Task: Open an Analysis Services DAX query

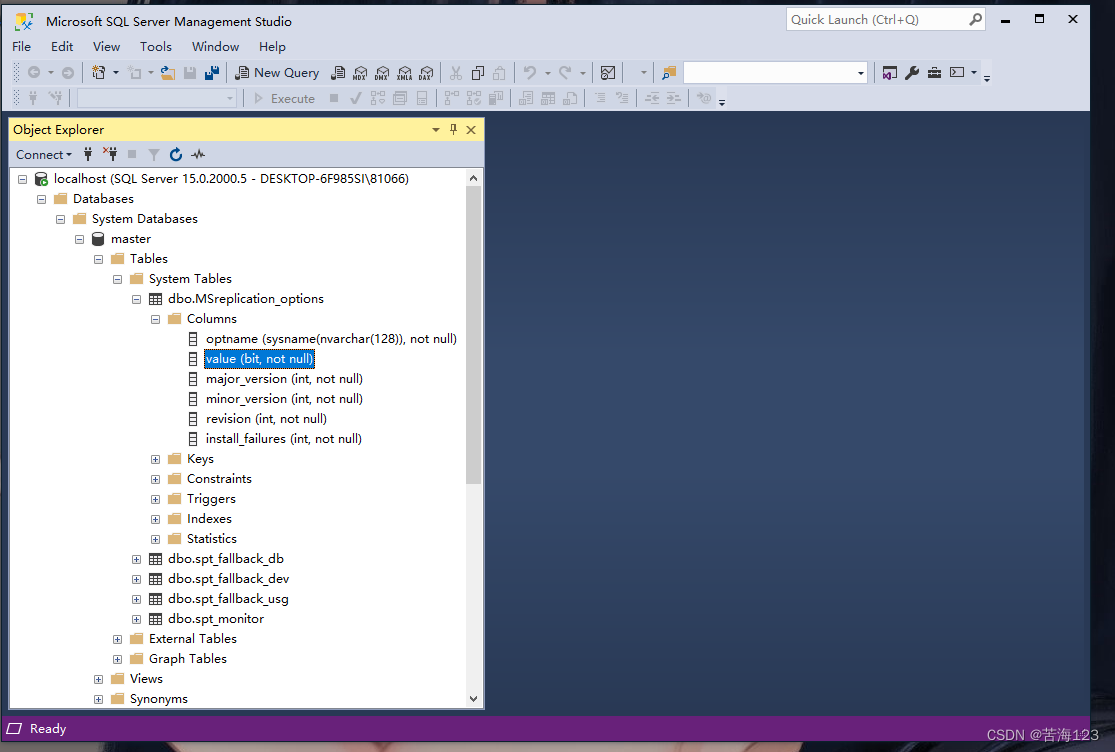Action: (427, 72)
